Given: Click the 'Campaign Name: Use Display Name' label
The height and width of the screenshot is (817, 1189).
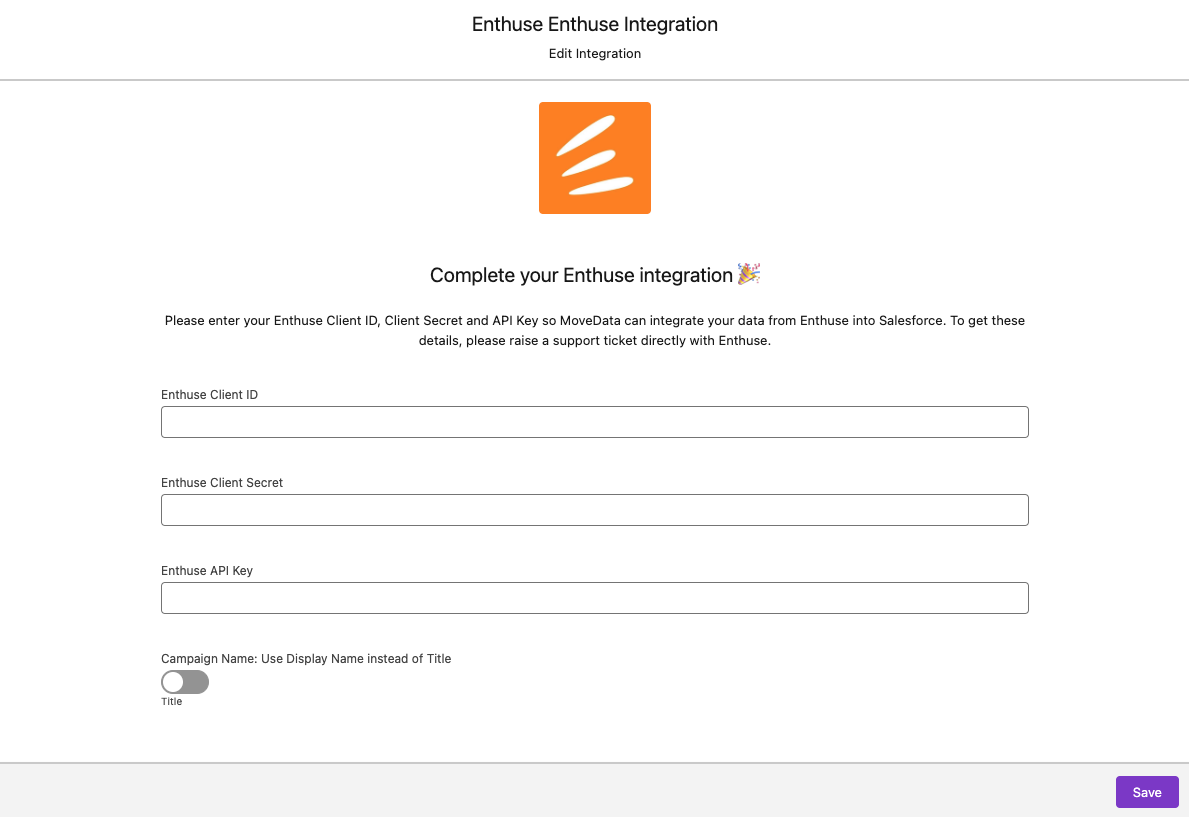Looking at the screenshot, I should pyautogui.click(x=306, y=659).
